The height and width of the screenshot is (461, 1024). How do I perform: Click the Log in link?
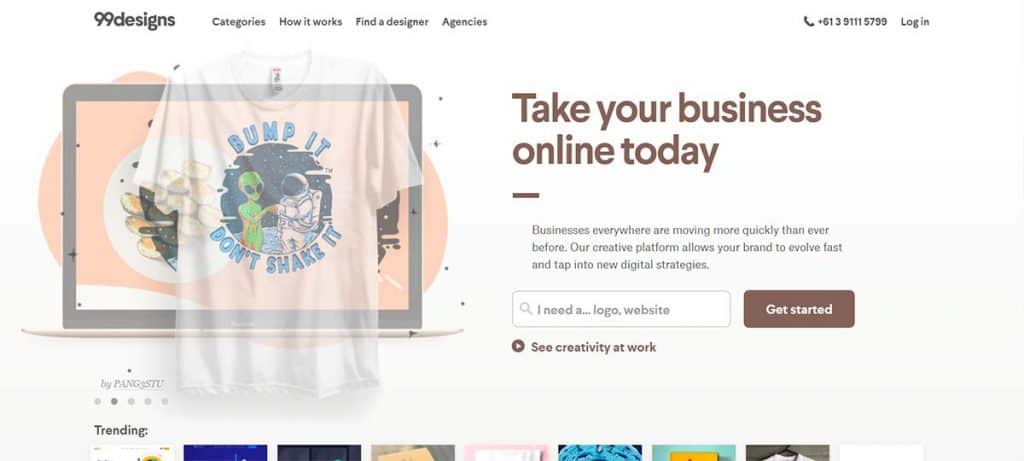[x=915, y=22]
